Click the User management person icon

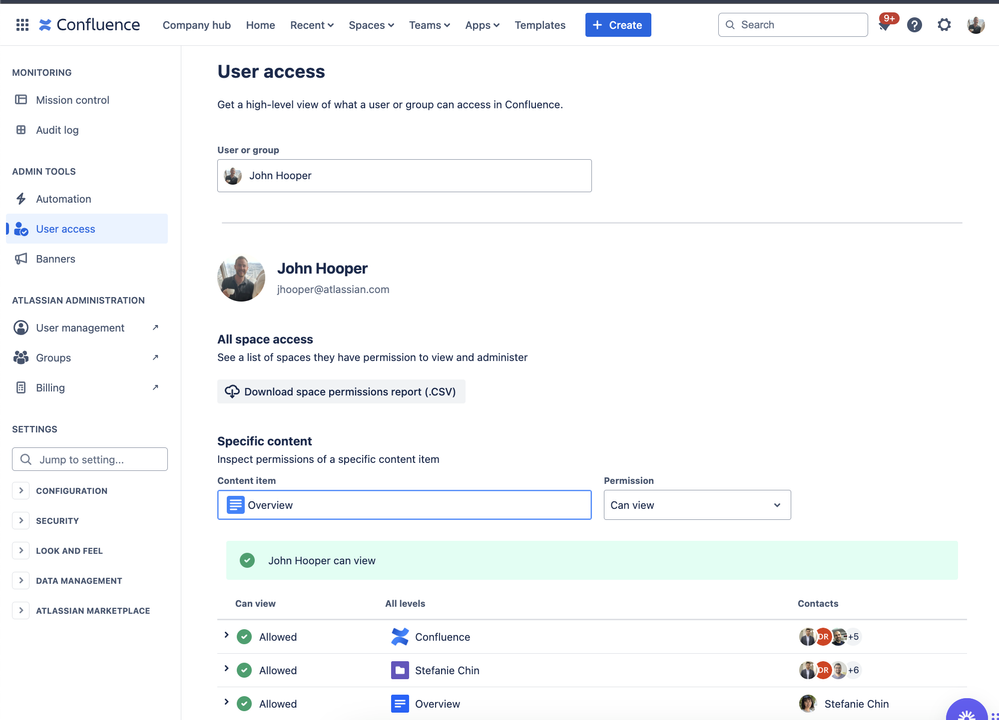(21, 328)
